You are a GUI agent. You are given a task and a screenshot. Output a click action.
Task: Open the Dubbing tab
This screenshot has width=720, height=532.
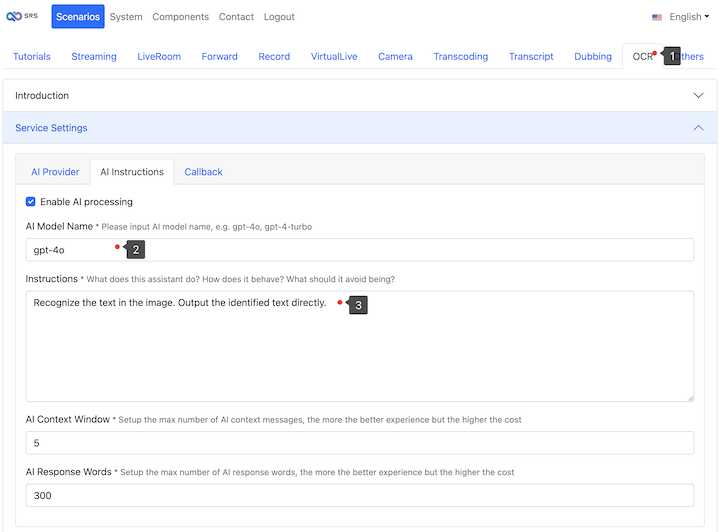click(592, 57)
